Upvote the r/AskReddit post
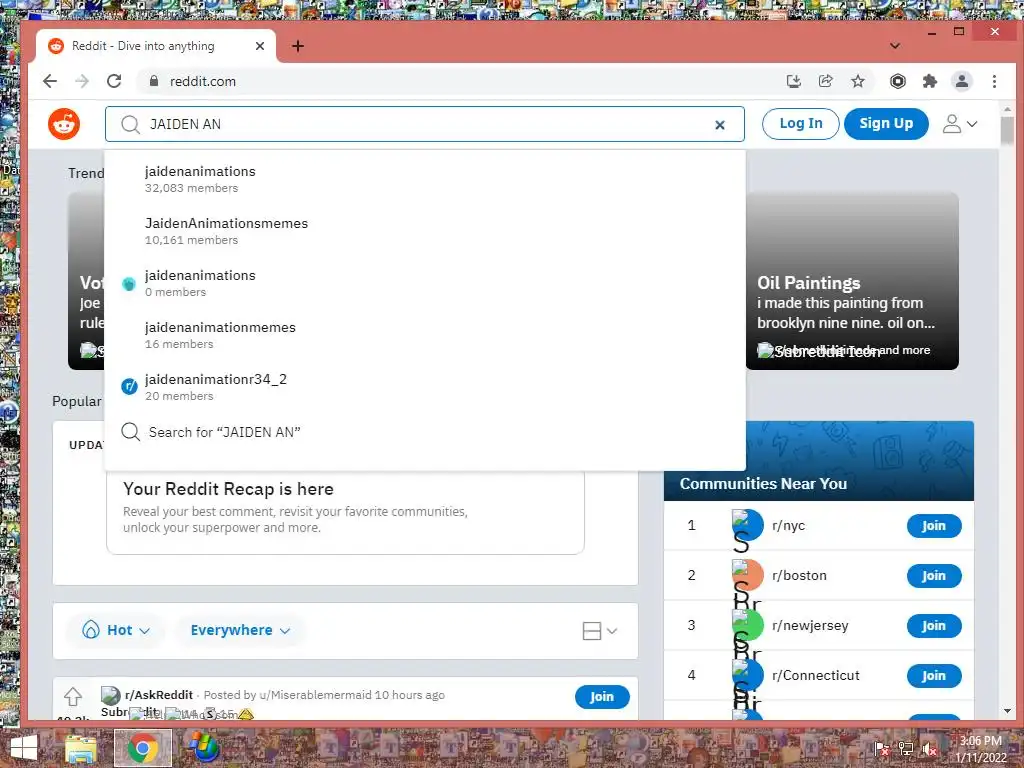This screenshot has width=1024, height=768. (72, 696)
